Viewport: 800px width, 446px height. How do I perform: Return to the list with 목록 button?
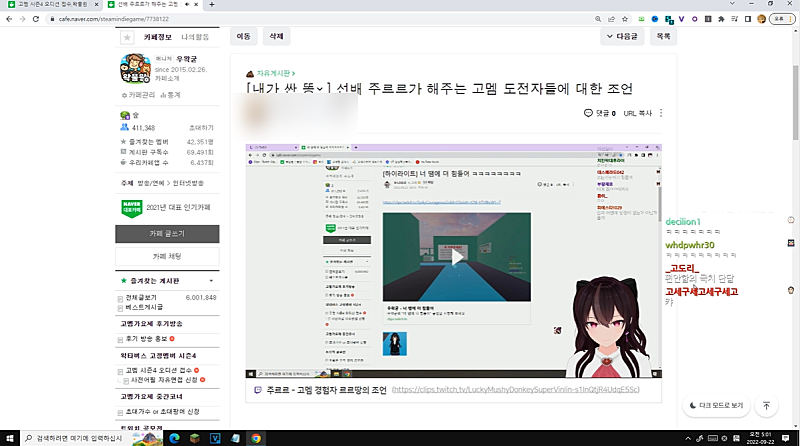663,36
